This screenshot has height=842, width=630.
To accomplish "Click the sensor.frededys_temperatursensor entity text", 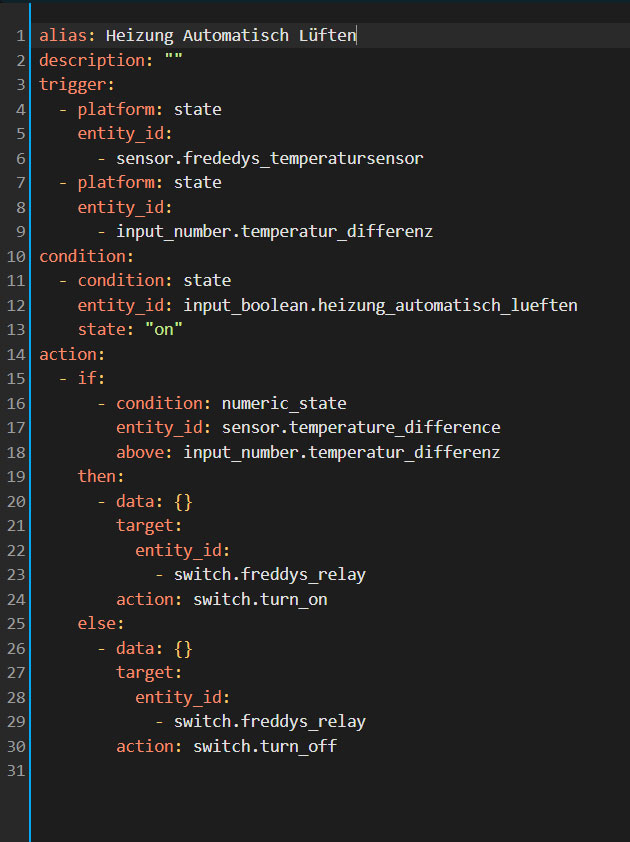I will click(269, 158).
